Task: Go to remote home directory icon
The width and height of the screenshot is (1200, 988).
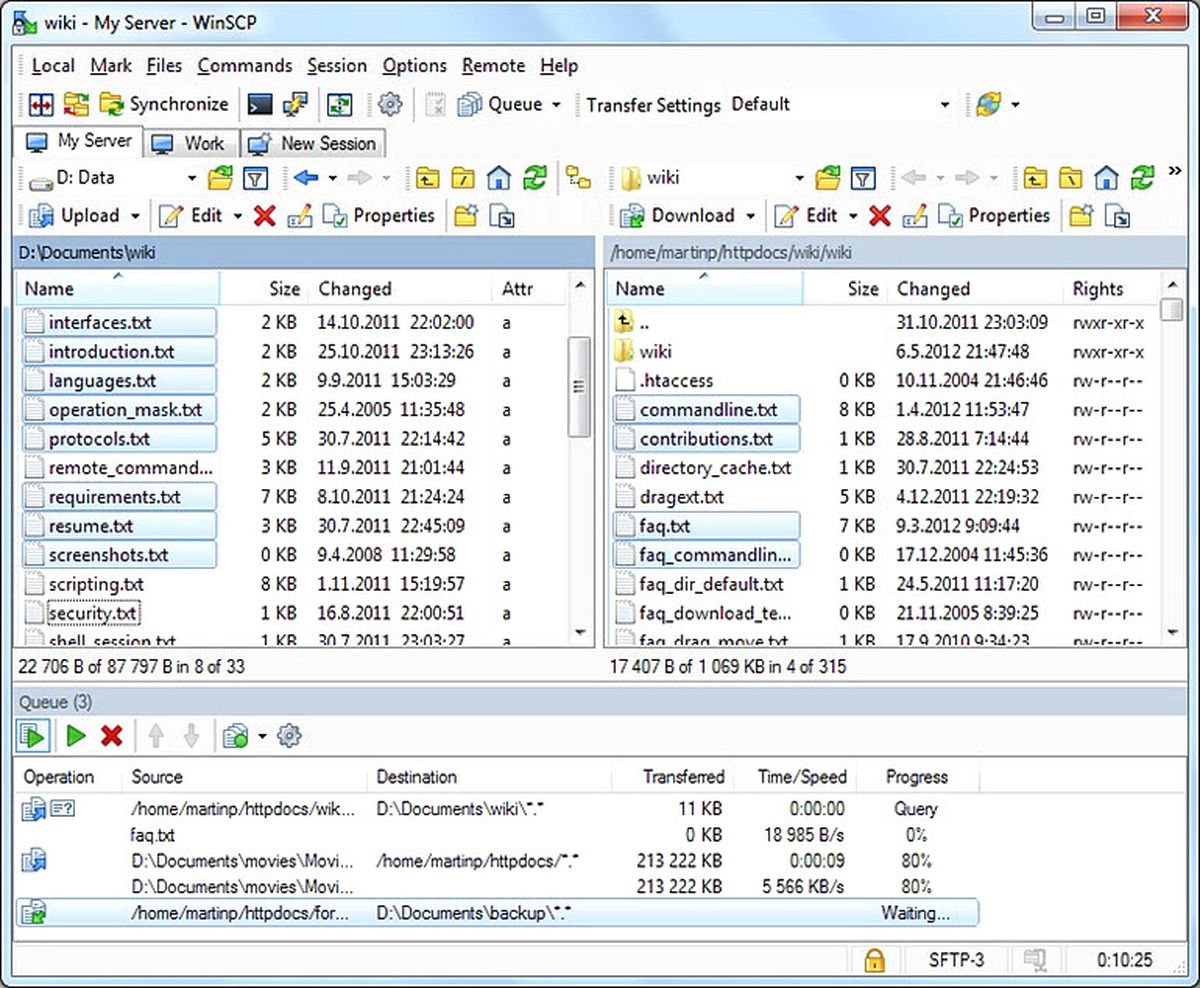Action: (1106, 178)
